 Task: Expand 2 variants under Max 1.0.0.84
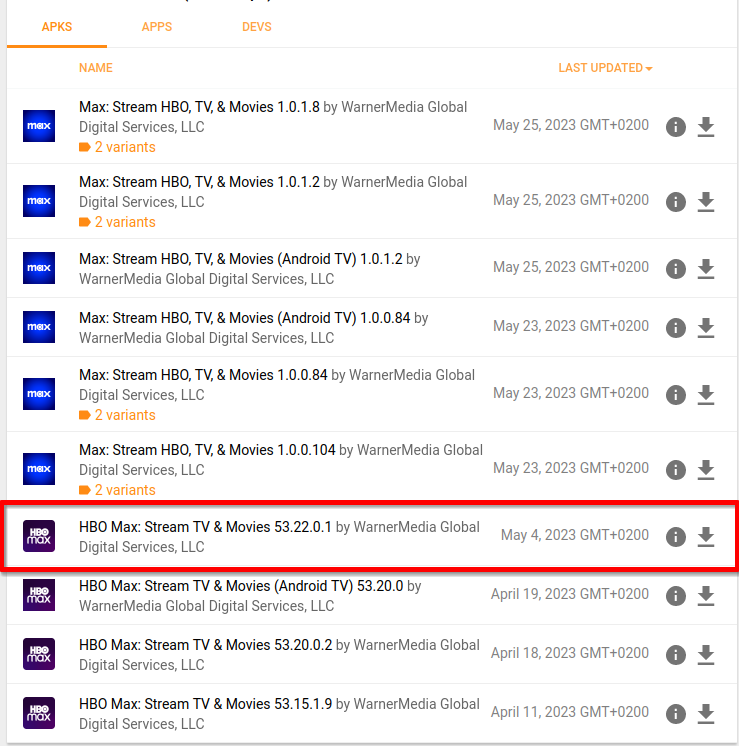click(x=118, y=415)
